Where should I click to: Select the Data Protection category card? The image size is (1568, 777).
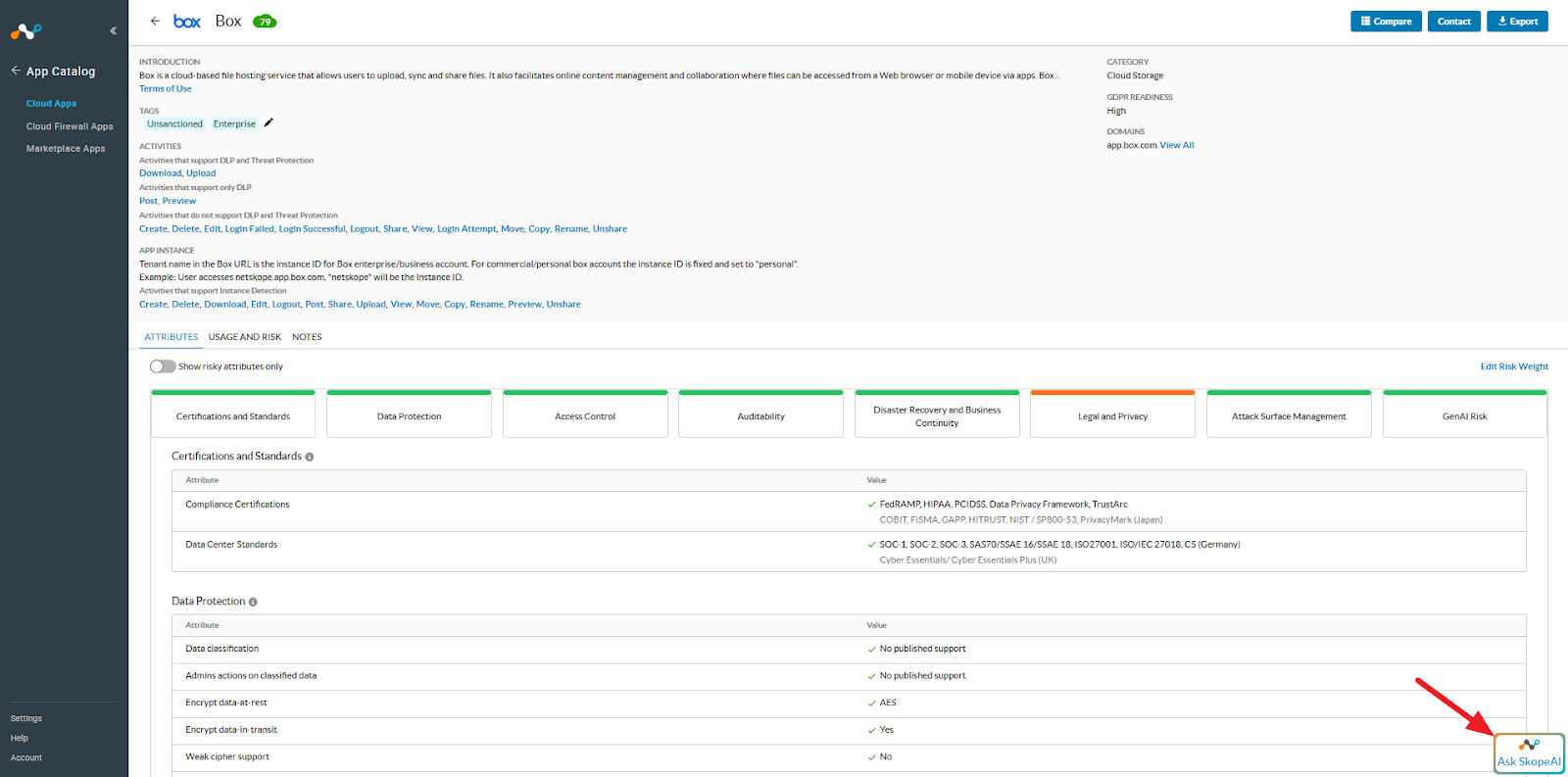point(409,414)
